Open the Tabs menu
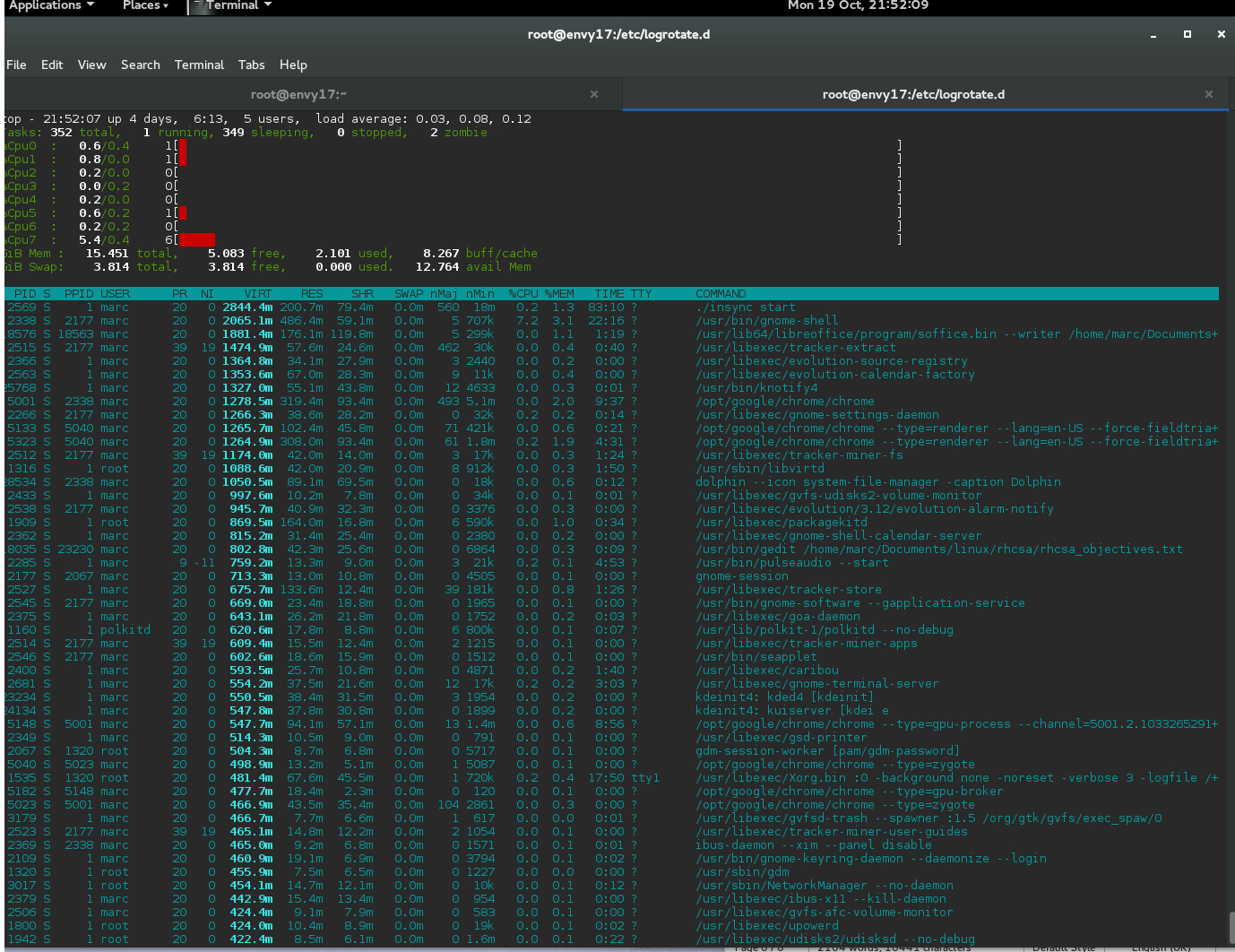 (x=251, y=65)
